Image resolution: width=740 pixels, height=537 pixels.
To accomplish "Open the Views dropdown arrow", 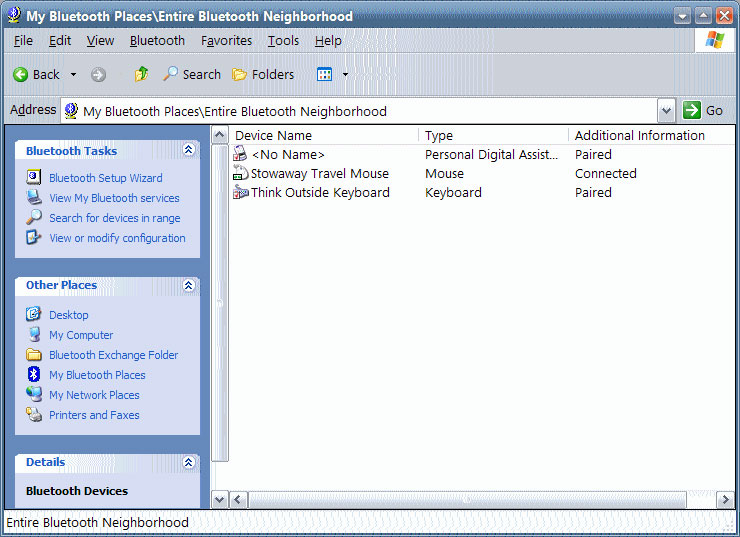I will pos(345,75).
